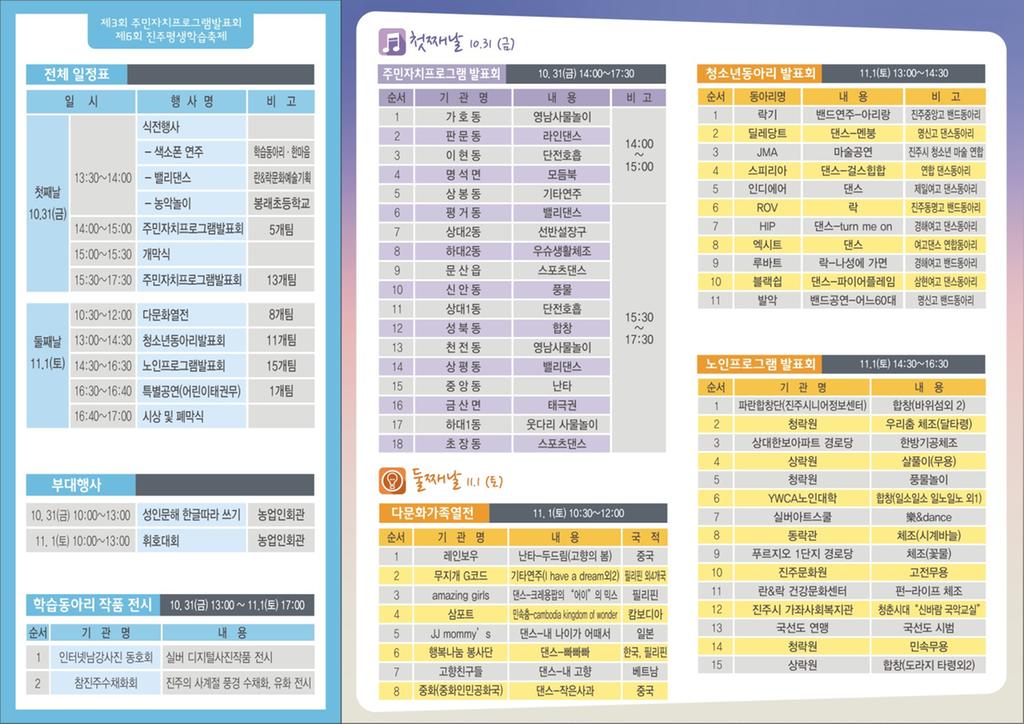Image resolution: width=1024 pixels, height=724 pixels.
Task: Select the amazing girls group cell
Action: tap(460, 595)
